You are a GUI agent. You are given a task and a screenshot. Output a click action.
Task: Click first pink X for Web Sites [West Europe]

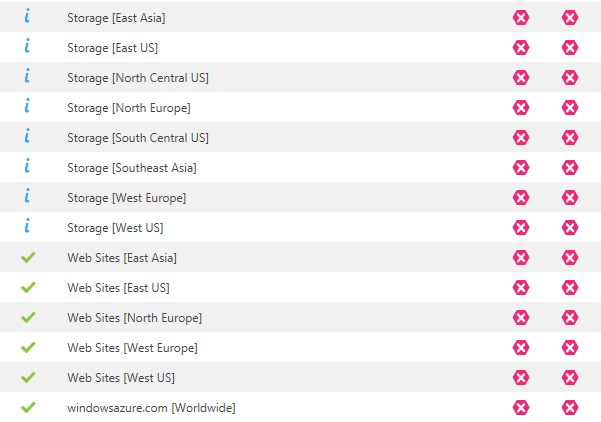[521, 348]
